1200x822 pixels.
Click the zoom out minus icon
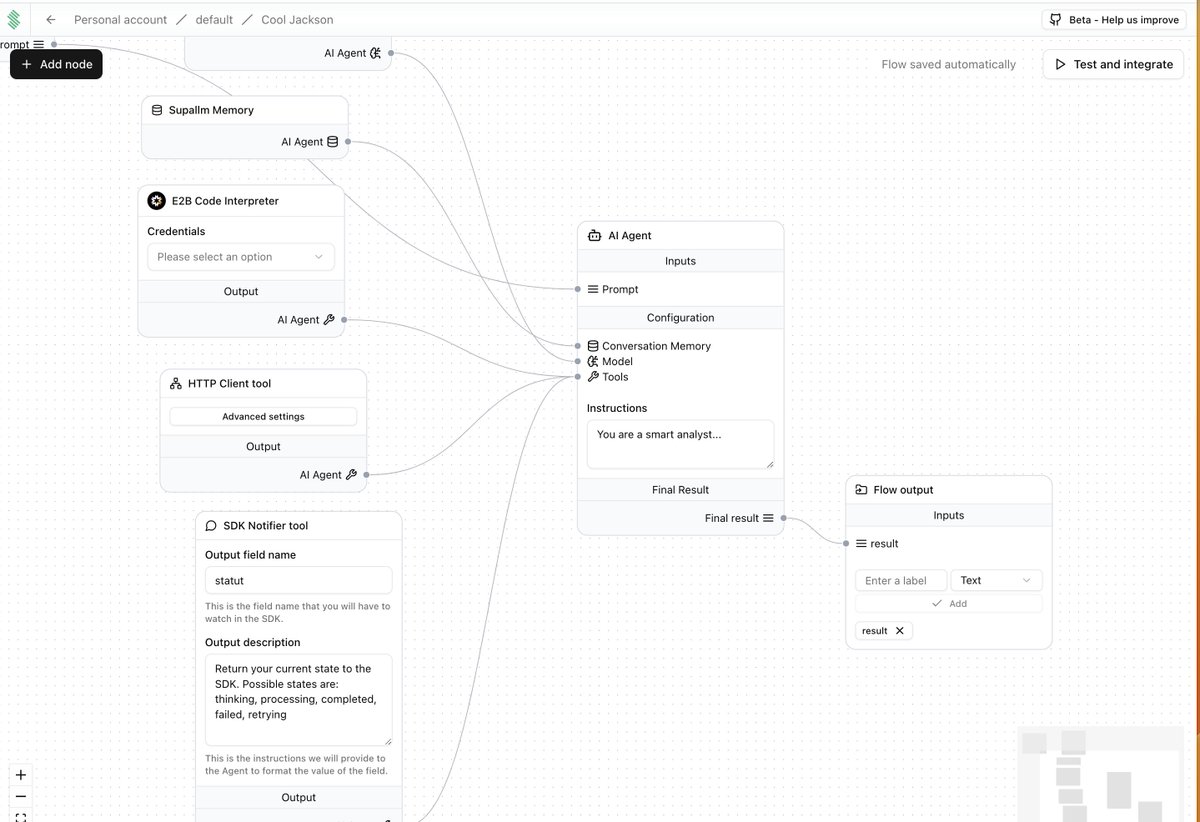tap(21, 798)
